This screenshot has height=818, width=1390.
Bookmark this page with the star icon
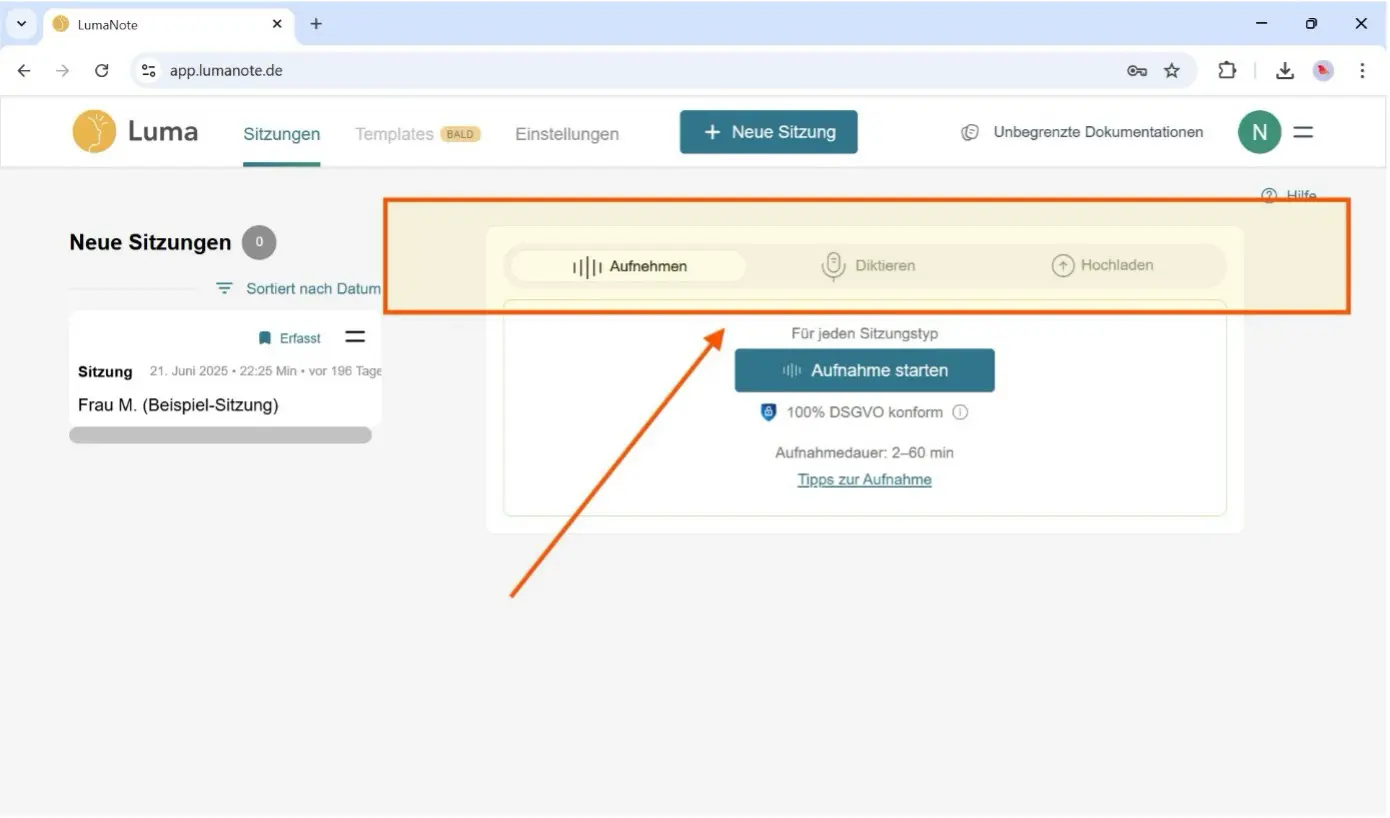click(1172, 70)
